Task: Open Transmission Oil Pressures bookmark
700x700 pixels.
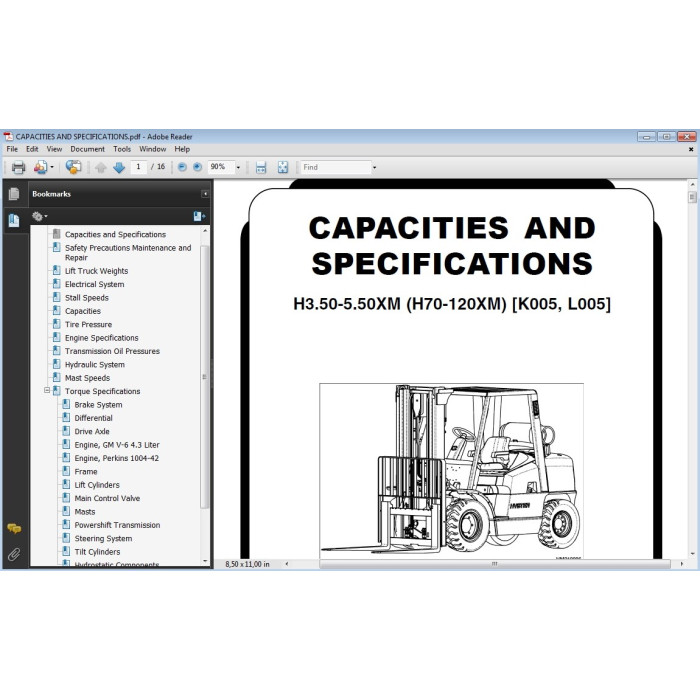Action: pyautogui.click(x=112, y=351)
